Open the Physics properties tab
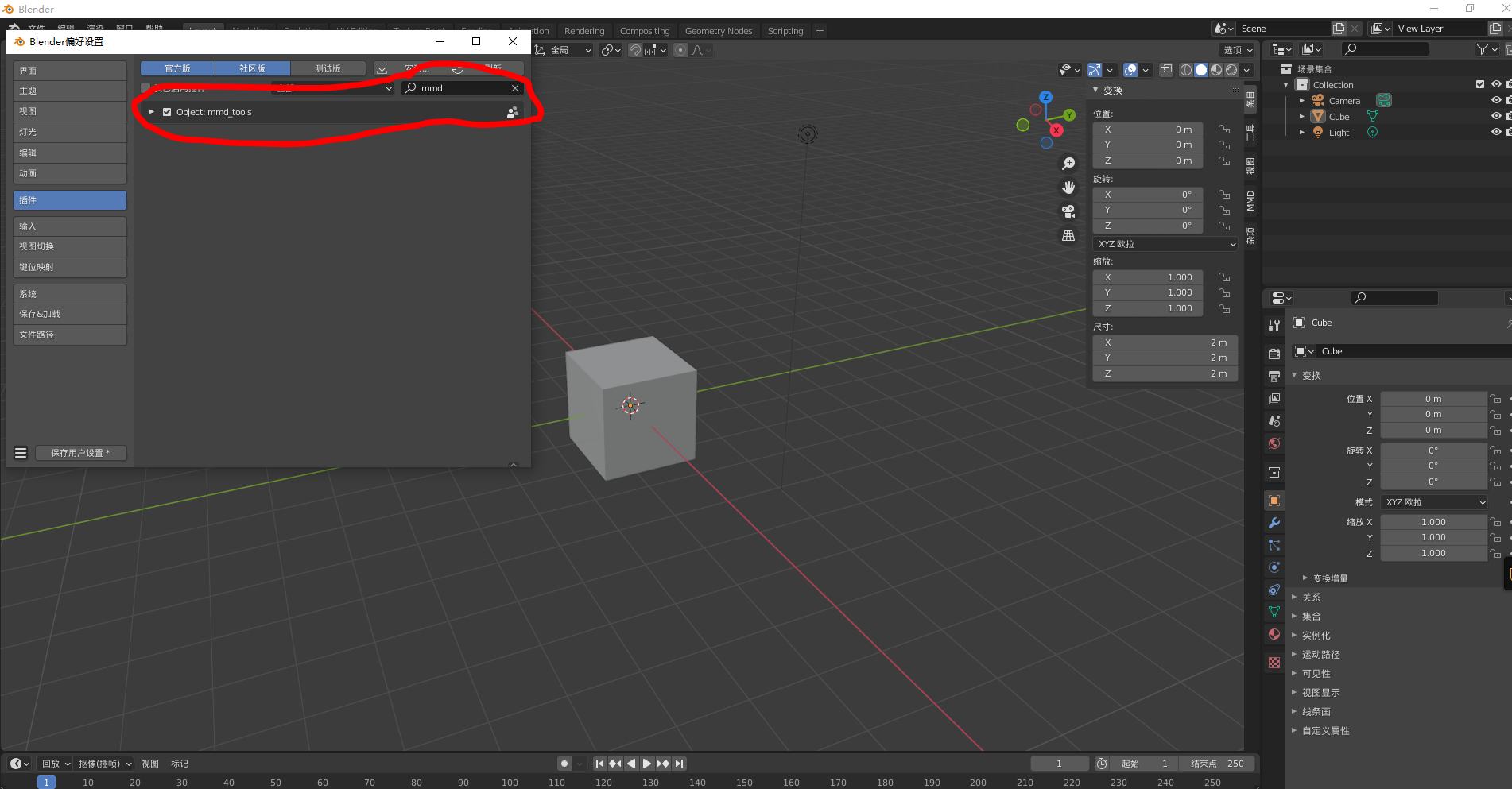 tap(1274, 567)
